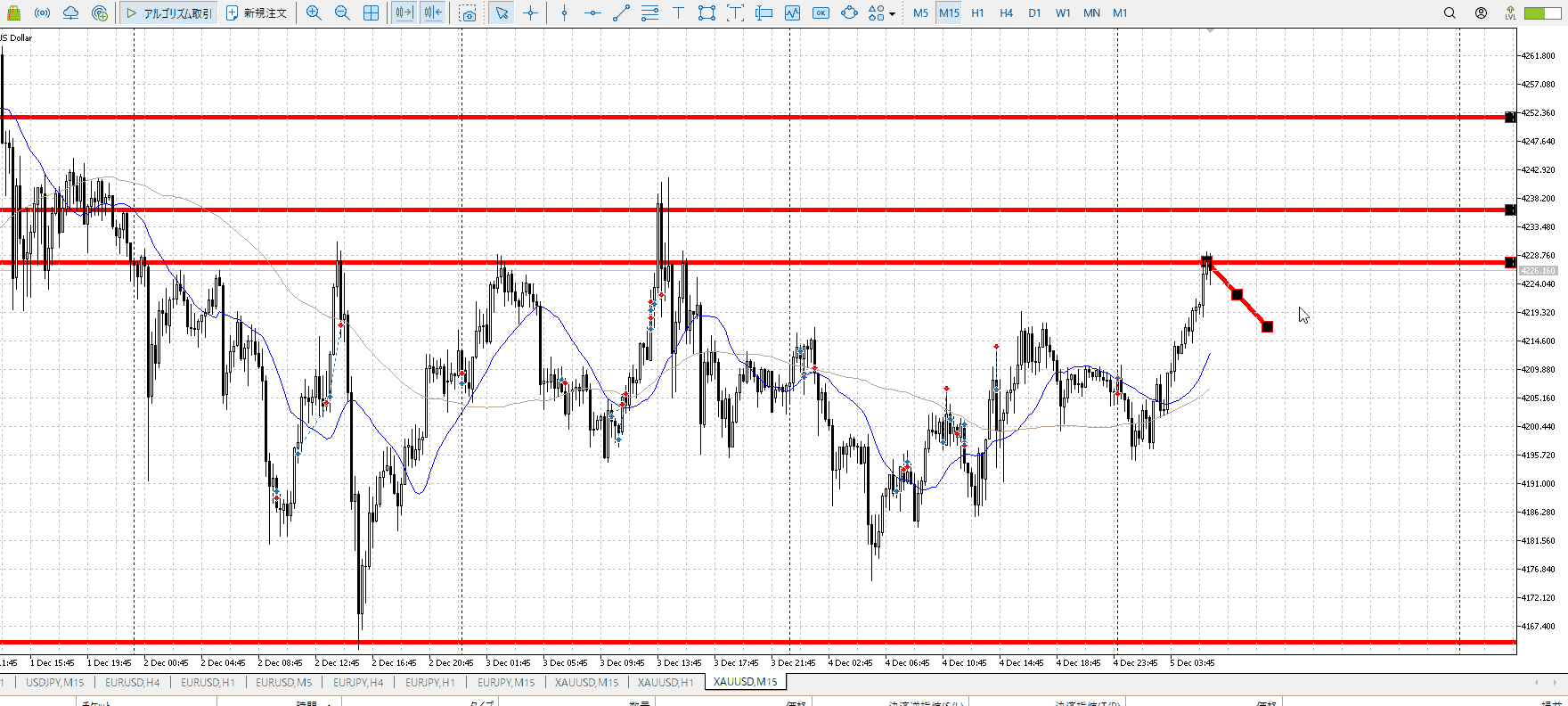Choose the vertical line drawing tool
Viewport: 1568px width, 706px height.
click(564, 13)
